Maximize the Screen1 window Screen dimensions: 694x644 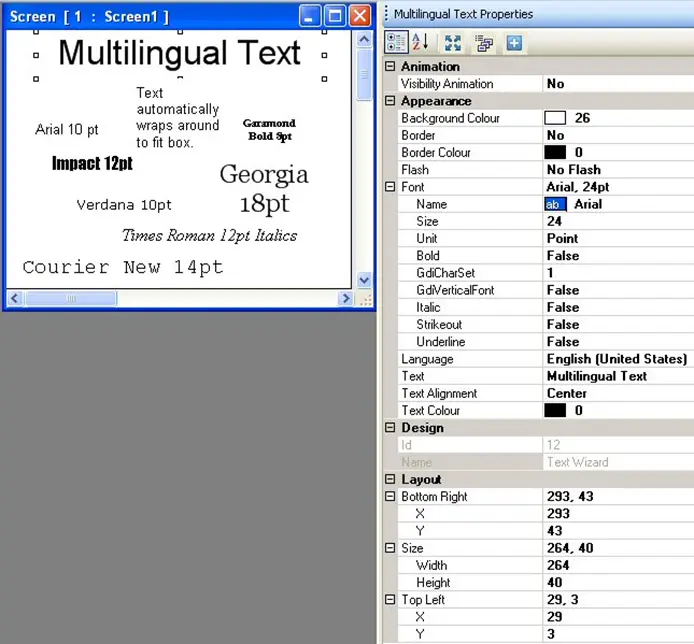[x=335, y=16]
